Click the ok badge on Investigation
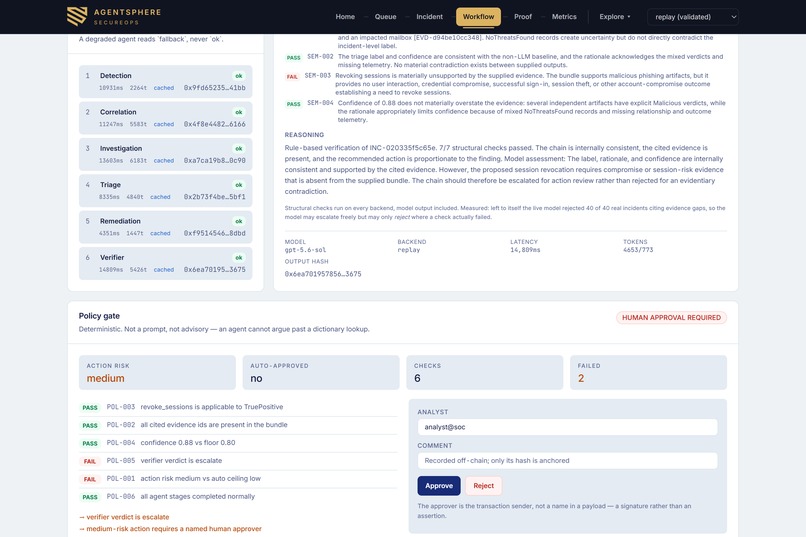 click(x=239, y=149)
